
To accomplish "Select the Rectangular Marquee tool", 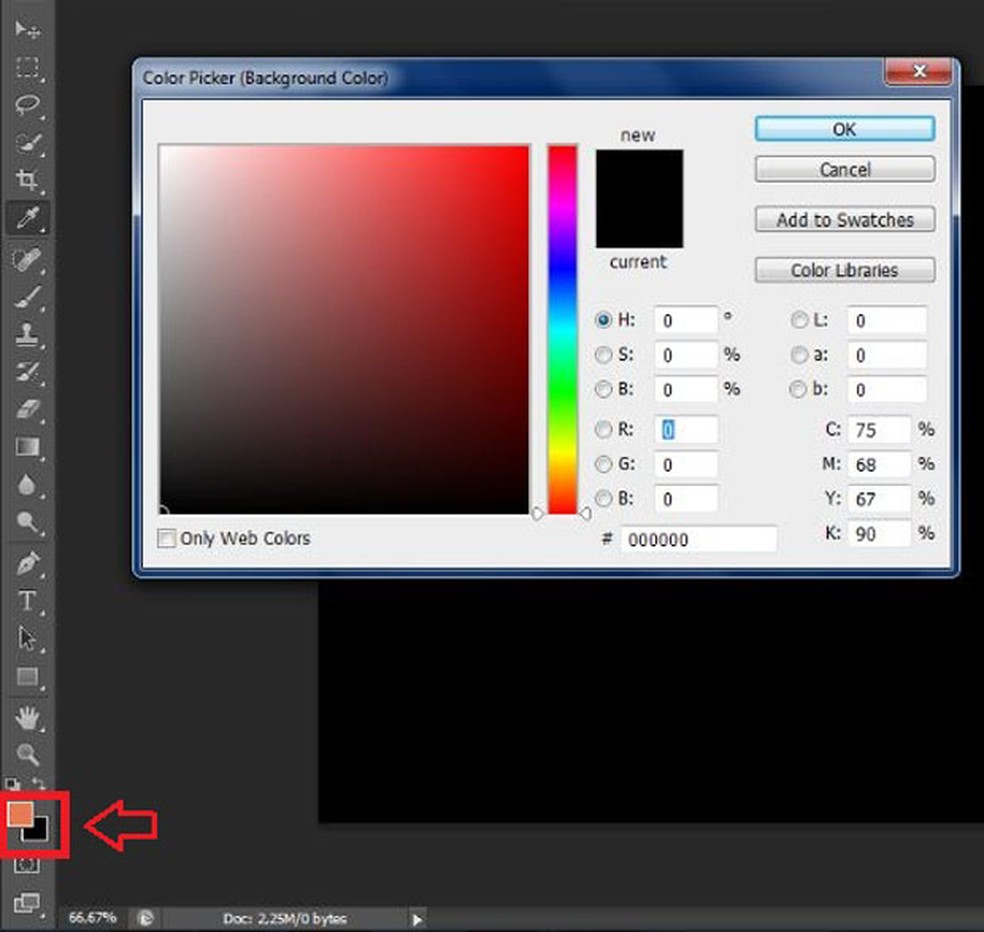I will tap(27, 67).
